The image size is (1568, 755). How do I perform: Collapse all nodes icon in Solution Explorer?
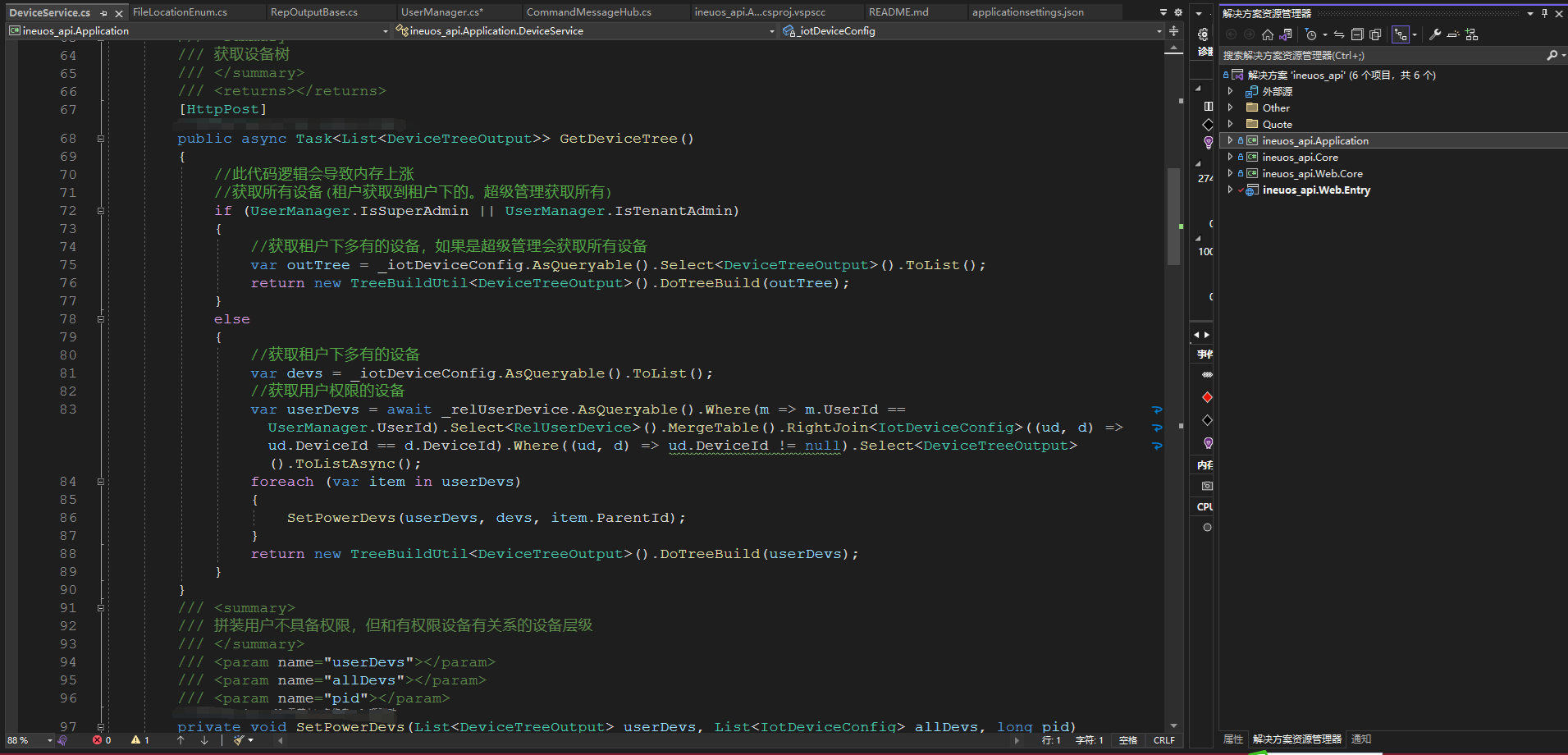pos(1357,34)
